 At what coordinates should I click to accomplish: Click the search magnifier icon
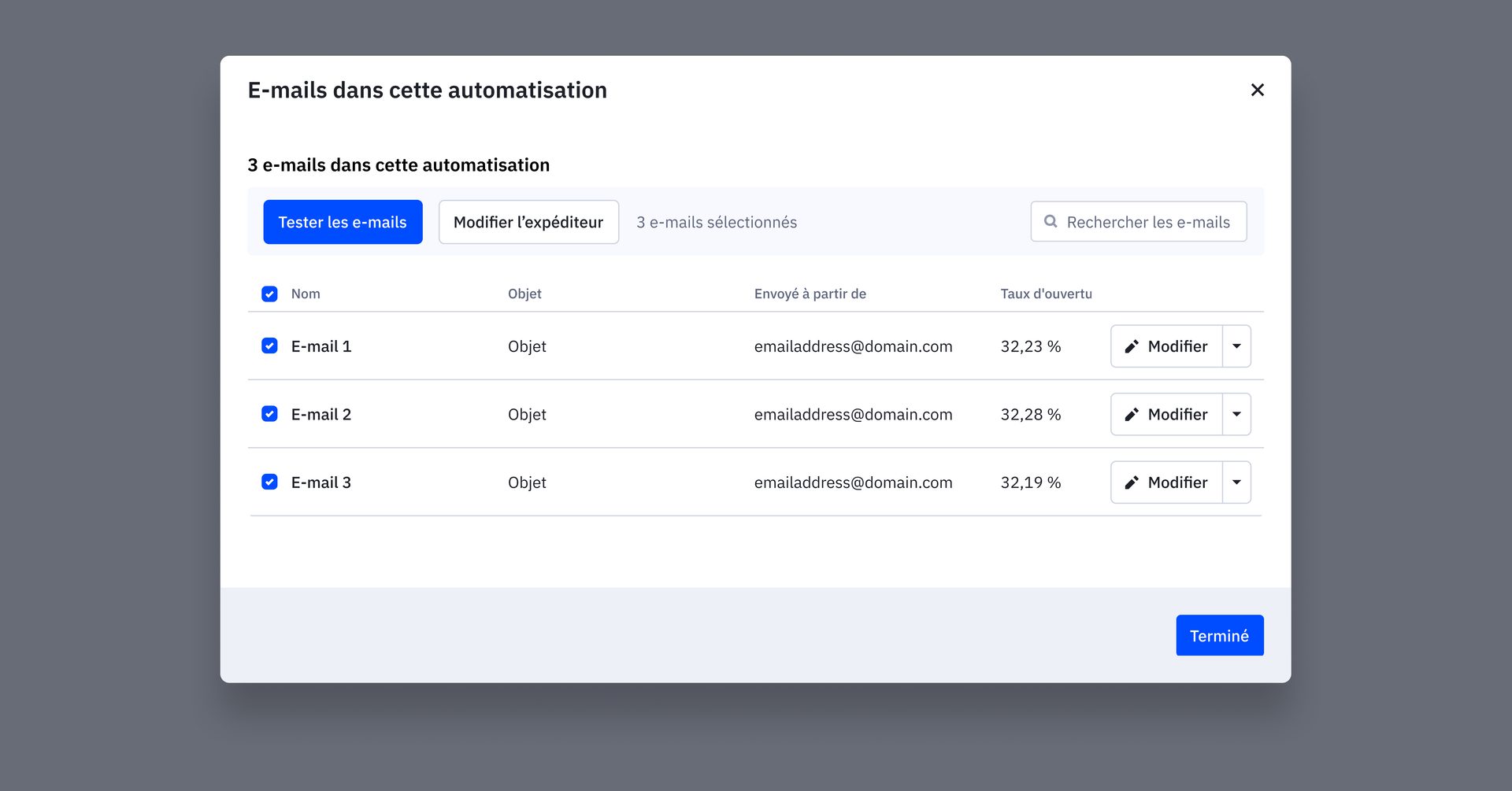pos(1051,222)
